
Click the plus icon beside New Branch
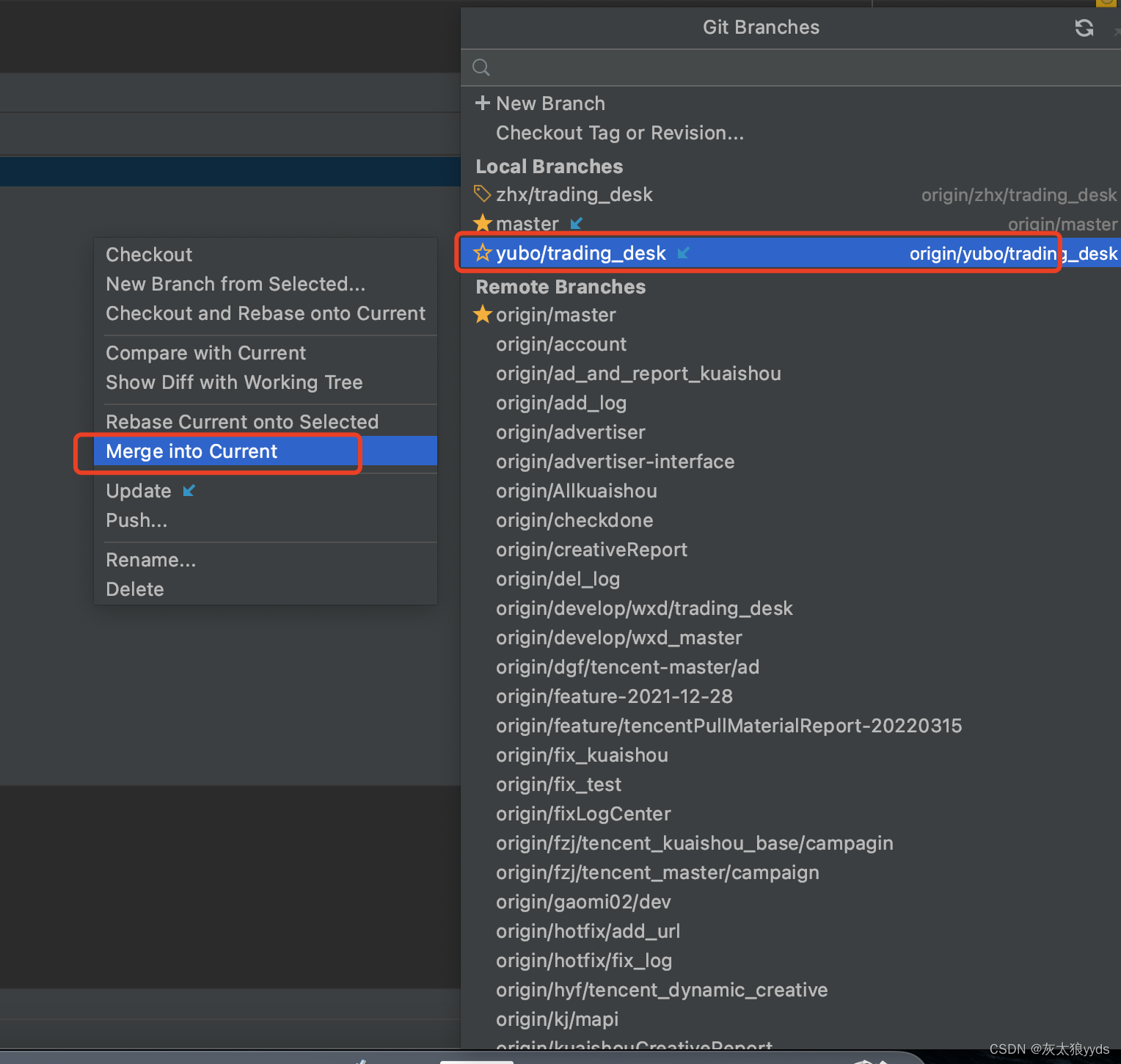click(482, 103)
